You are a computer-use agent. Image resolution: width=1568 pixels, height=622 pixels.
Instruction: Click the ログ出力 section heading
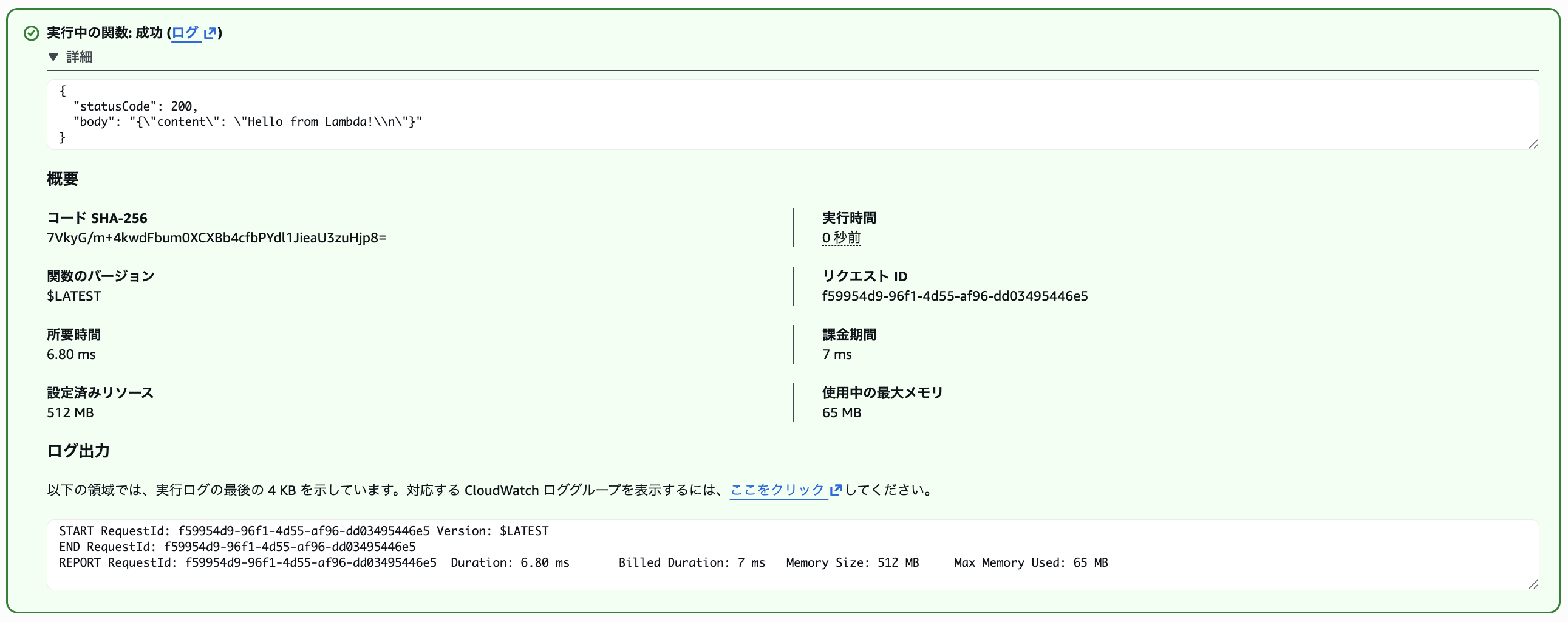tap(78, 451)
